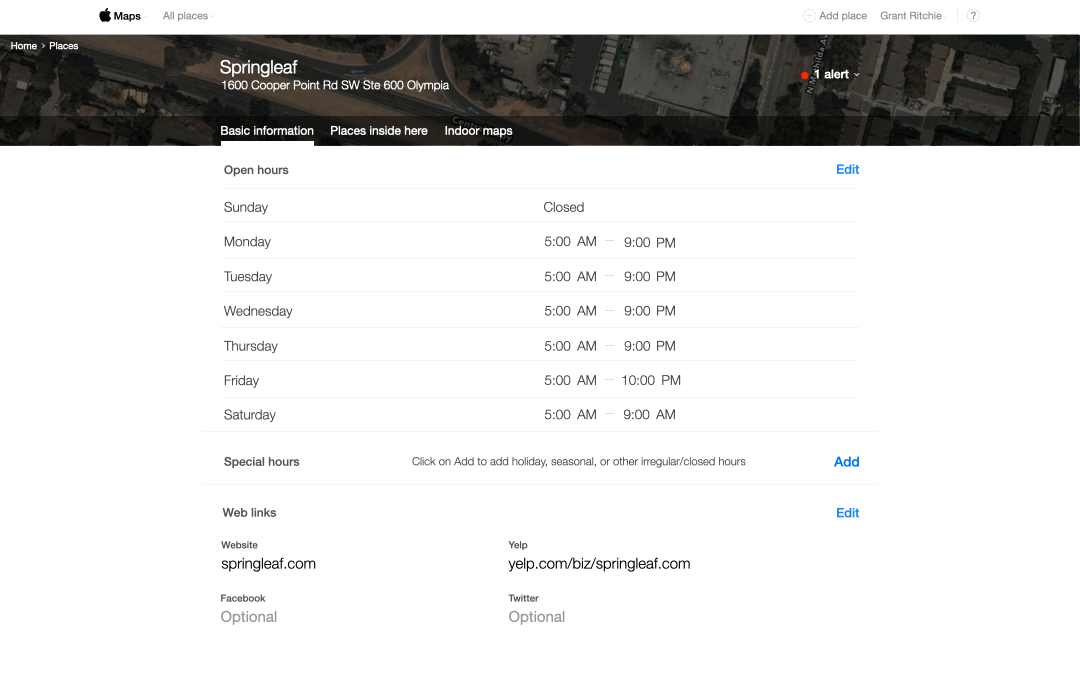The width and height of the screenshot is (1080, 675).
Task: Edit the Open hours section
Action: [847, 169]
